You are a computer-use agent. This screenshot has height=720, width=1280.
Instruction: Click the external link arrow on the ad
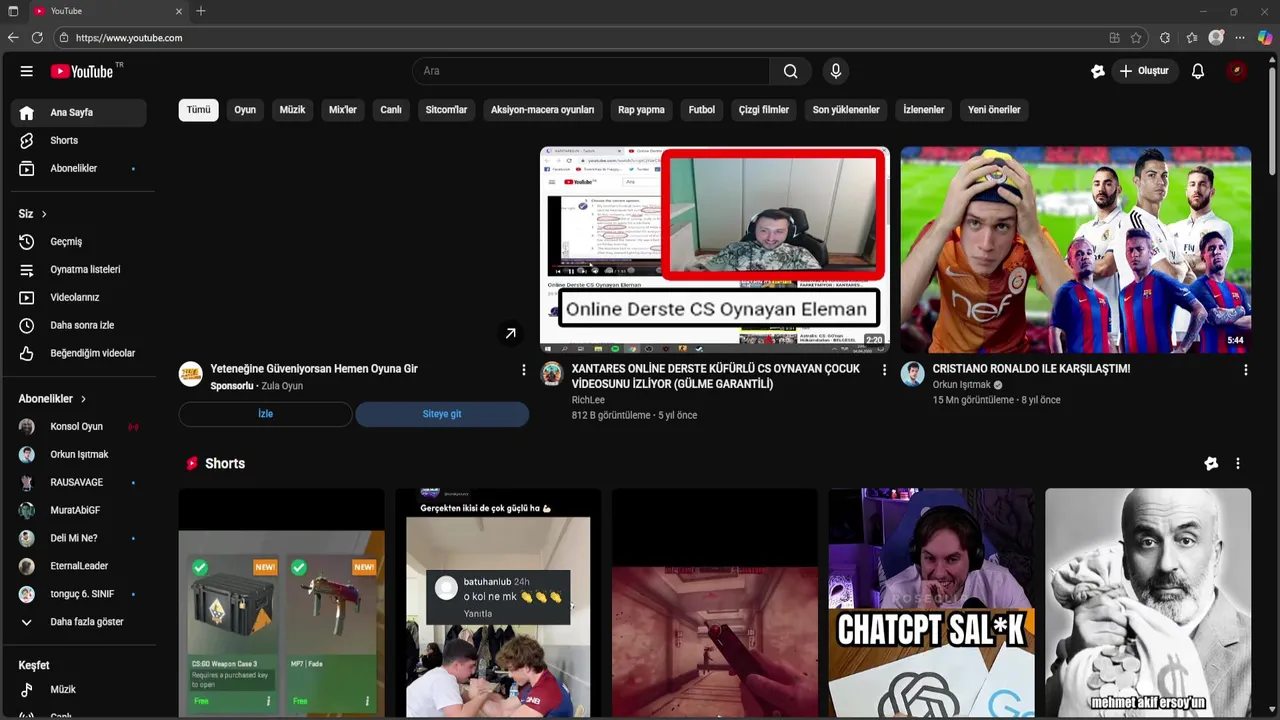pos(510,334)
